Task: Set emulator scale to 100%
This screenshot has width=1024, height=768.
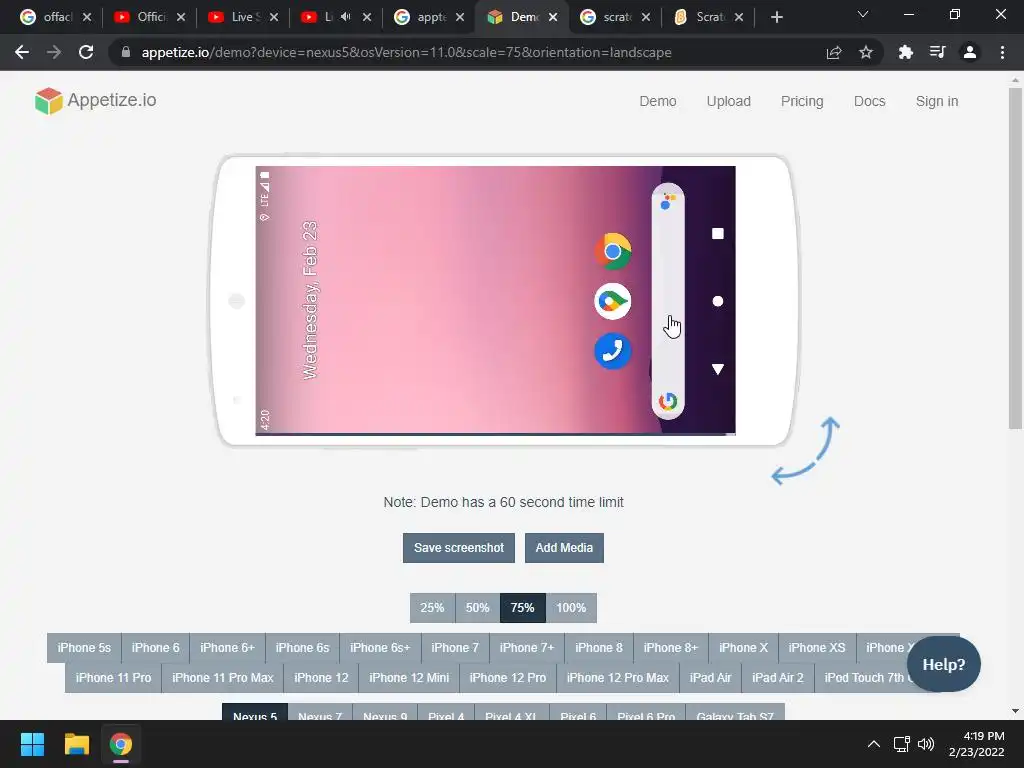Action: point(571,608)
